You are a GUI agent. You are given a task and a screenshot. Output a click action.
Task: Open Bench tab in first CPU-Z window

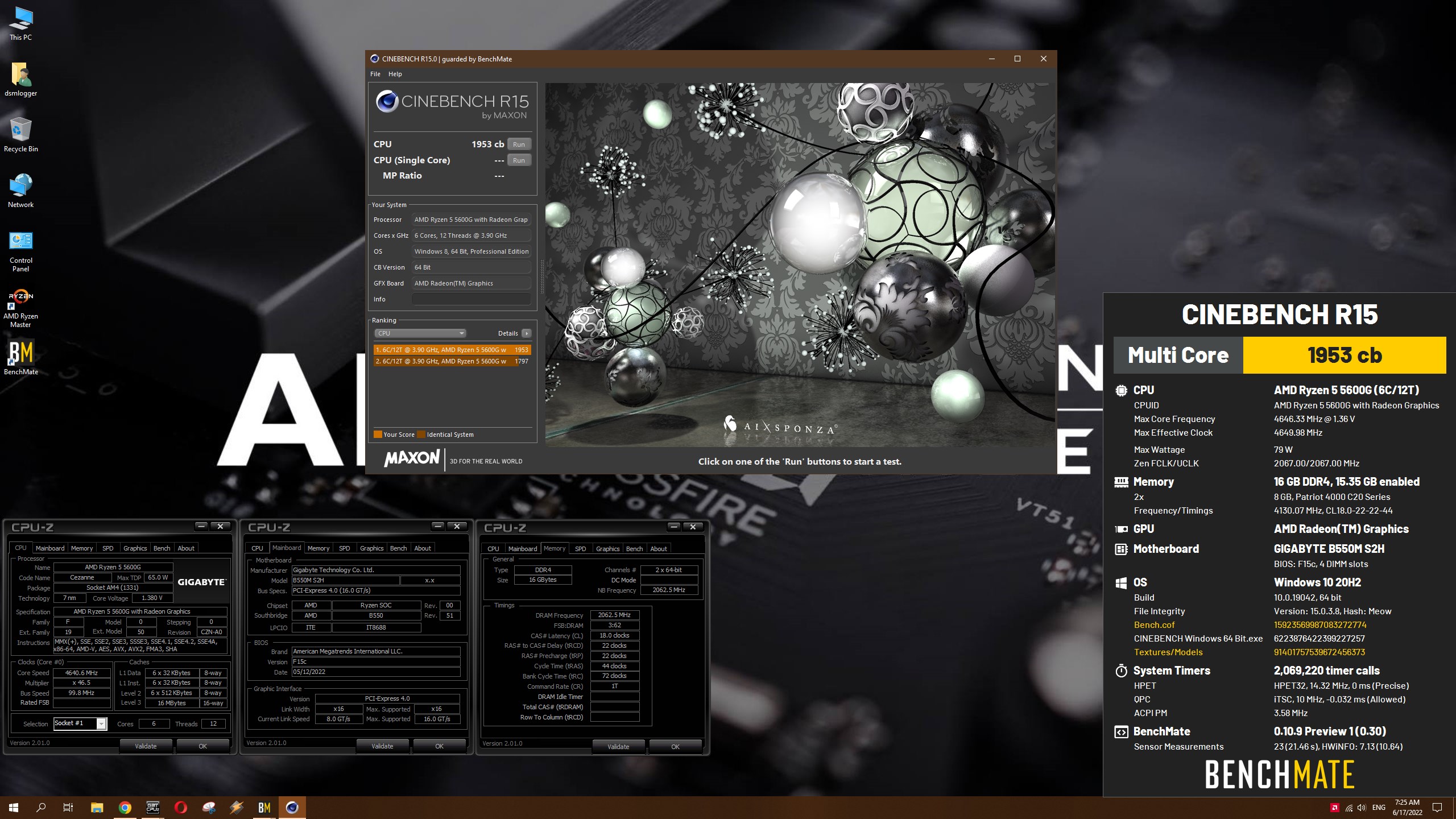point(162,548)
